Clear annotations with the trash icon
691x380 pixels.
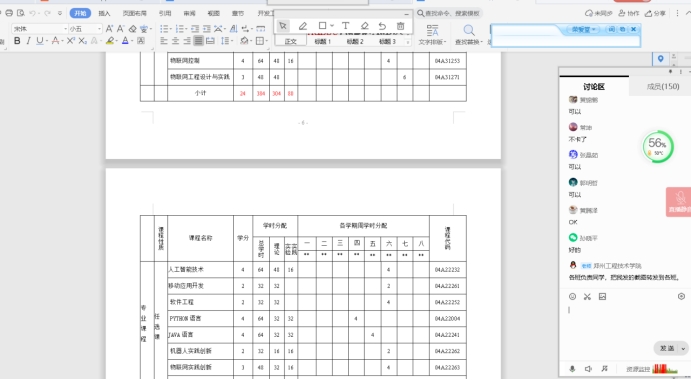tap(400, 26)
